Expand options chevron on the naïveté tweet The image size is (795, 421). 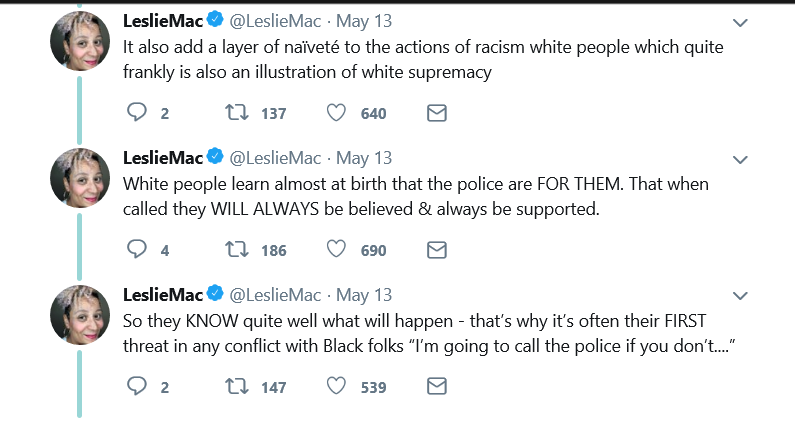coord(740,22)
